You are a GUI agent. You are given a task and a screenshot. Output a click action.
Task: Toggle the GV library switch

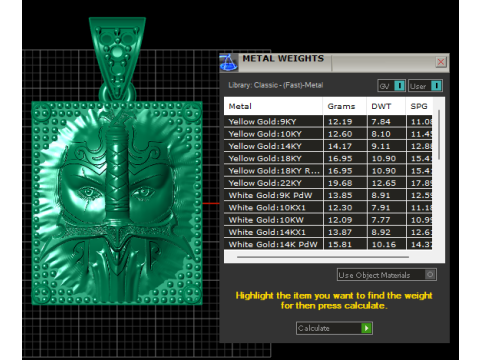click(392, 86)
